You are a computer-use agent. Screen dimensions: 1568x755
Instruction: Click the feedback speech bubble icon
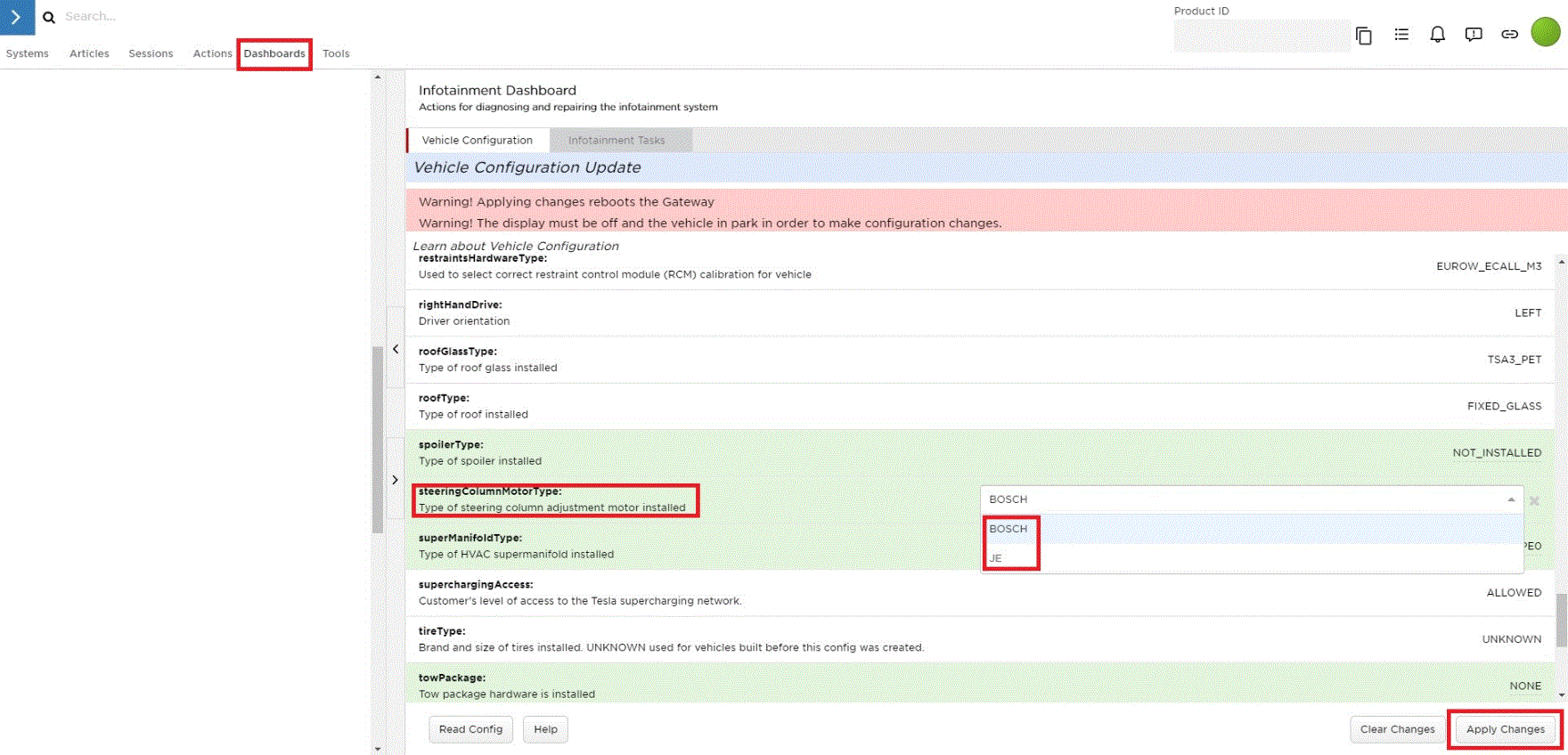tap(1474, 35)
